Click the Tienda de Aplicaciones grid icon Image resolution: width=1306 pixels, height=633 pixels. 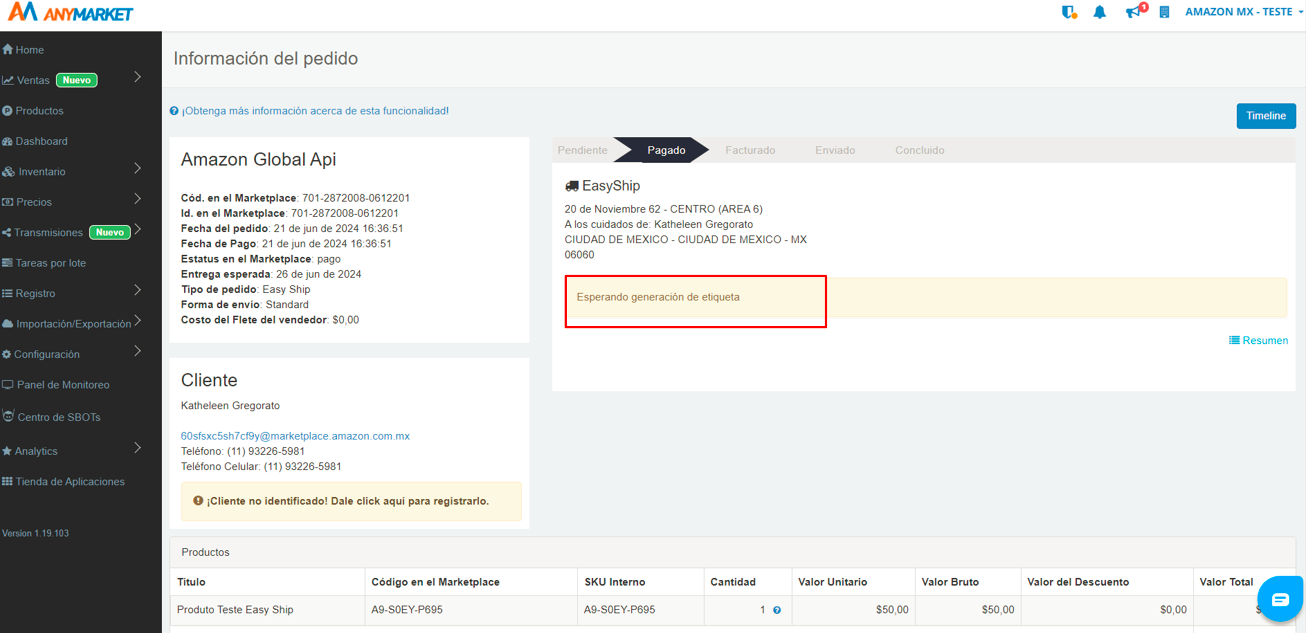pos(7,482)
